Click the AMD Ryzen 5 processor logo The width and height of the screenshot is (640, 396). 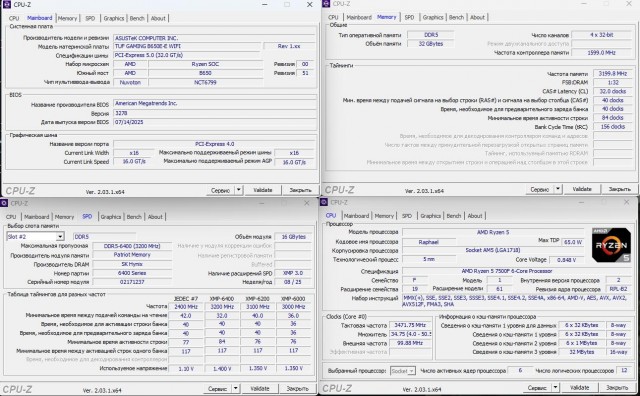coord(611,245)
